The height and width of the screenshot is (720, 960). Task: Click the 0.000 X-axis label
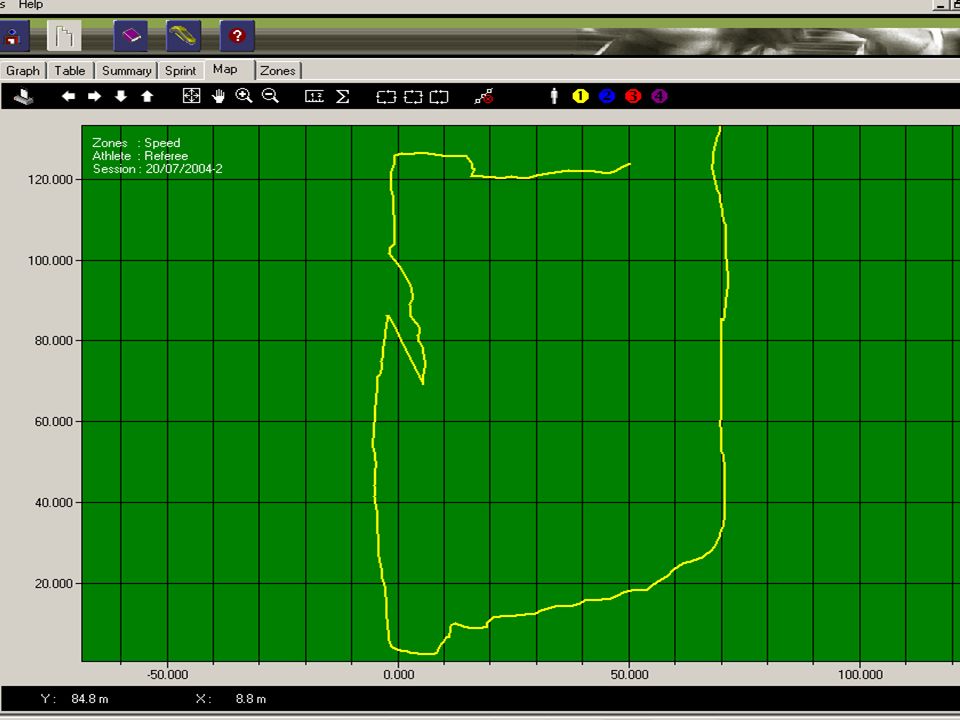[399, 675]
